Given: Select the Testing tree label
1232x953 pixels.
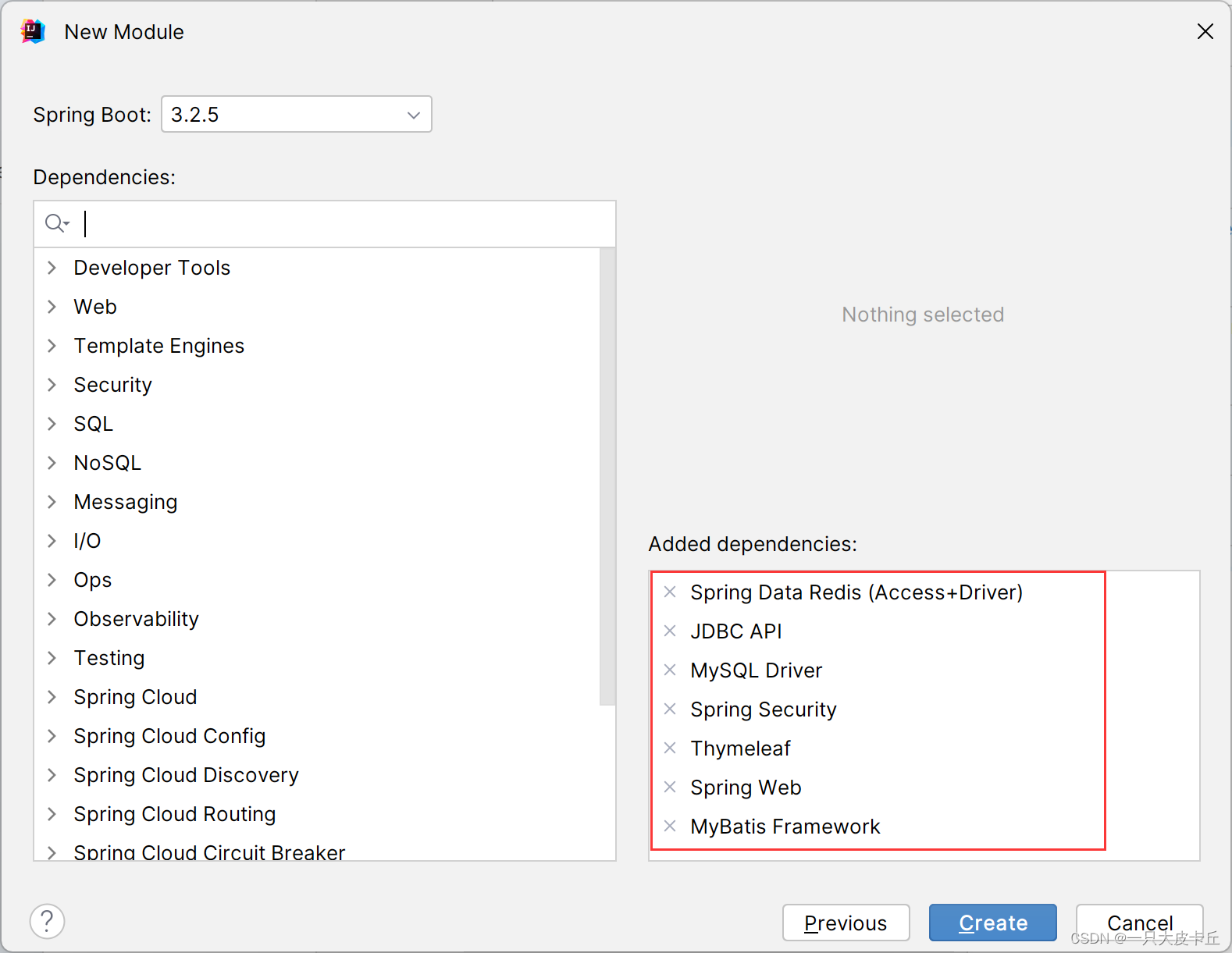Looking at the screenshot, I should (109, 658).
